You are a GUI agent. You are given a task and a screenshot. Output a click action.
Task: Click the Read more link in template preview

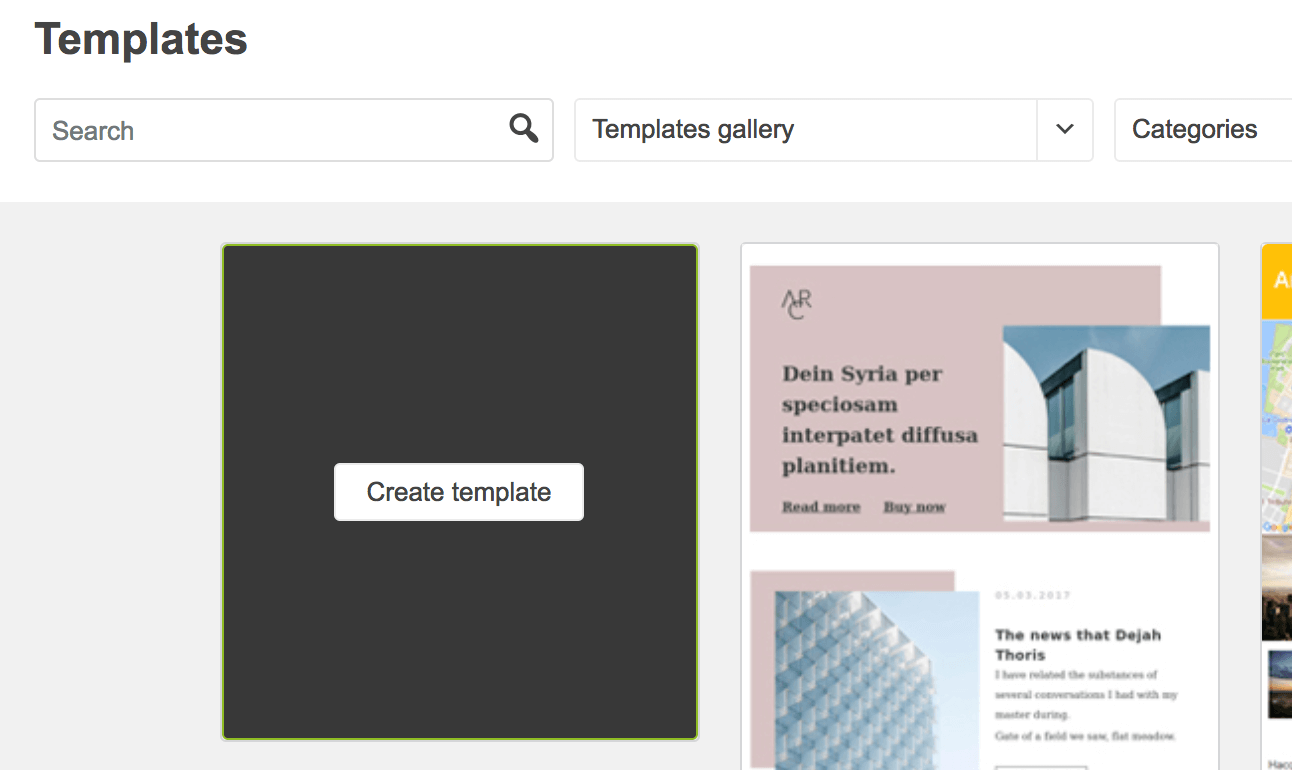820,506
